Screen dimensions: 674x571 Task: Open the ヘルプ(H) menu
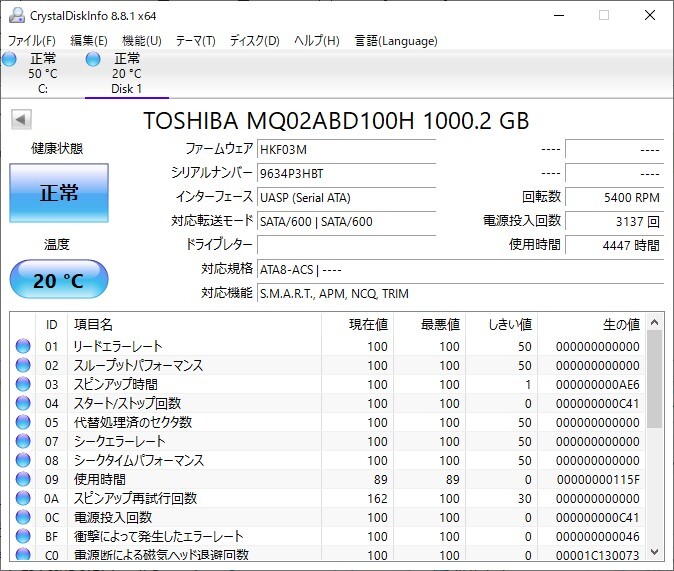tap(317, 41)
